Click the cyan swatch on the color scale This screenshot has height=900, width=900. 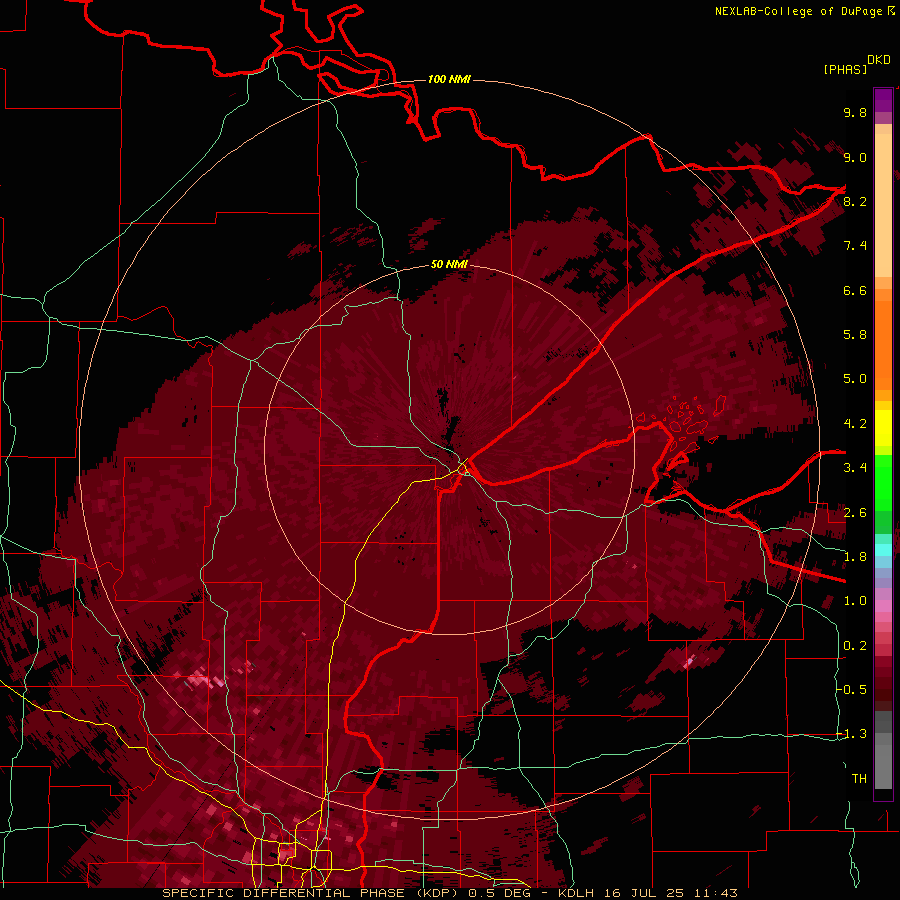(x=883, y=550)
